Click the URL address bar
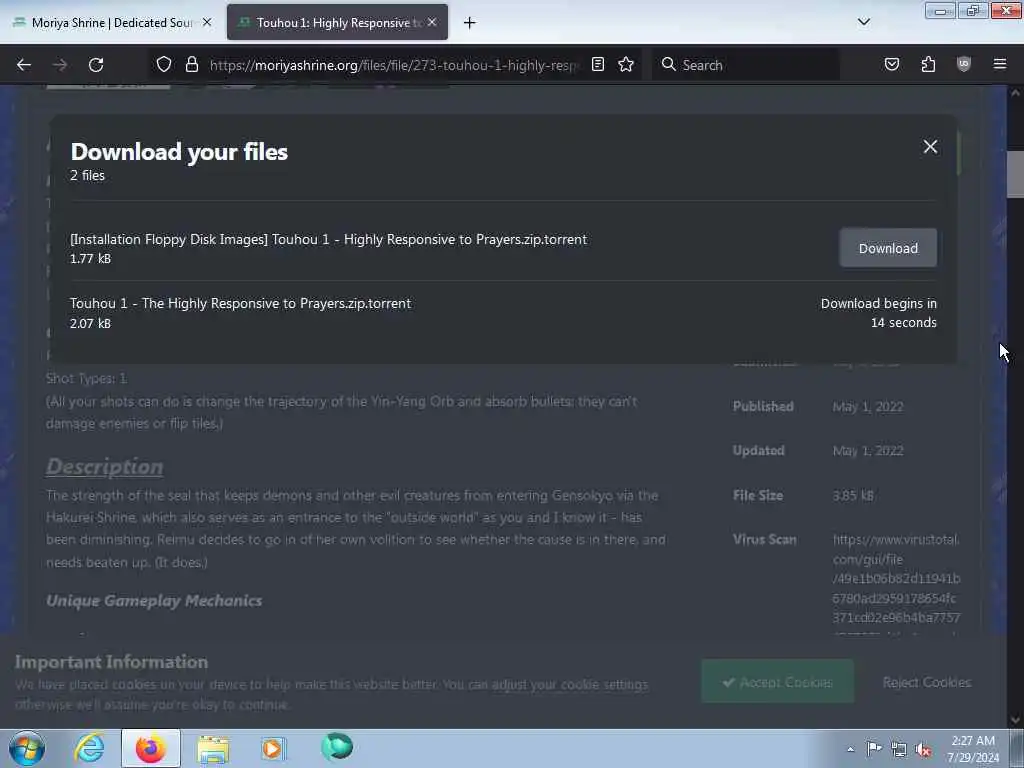Viewport: 1024px width, 768px height. point(394,65)
